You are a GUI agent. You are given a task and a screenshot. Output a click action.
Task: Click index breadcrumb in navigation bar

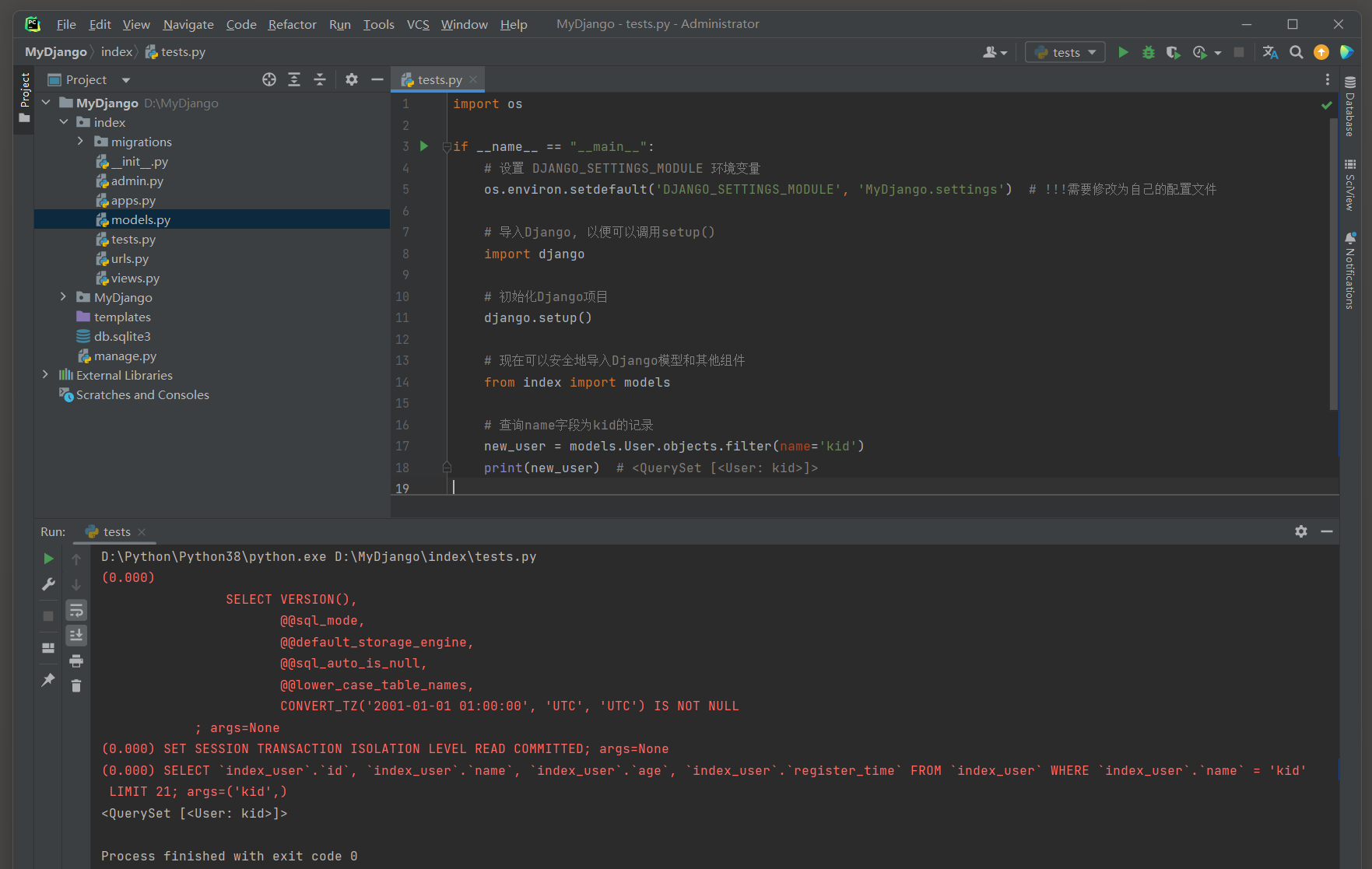pyautogui.click(x=117, y=51)
